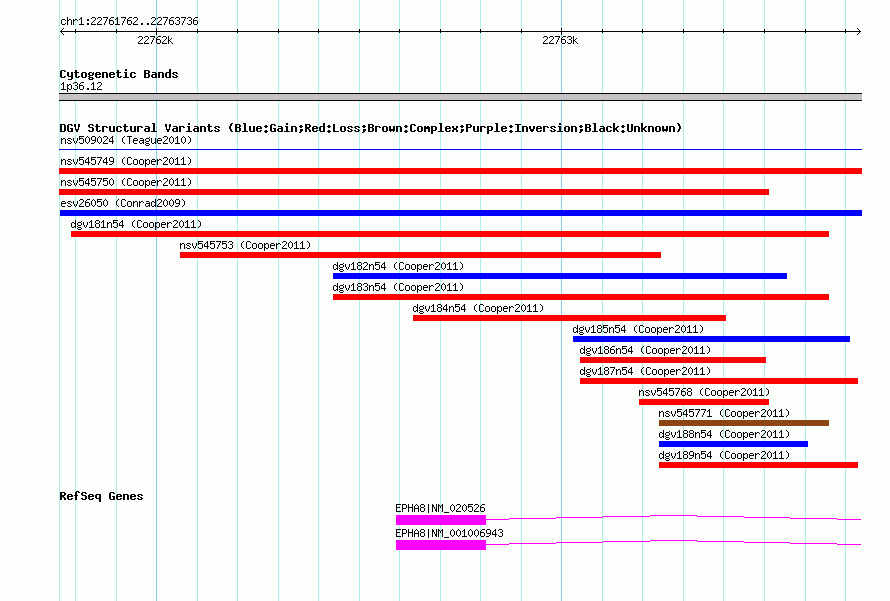Click the EPHA8|NM_001006943 magenta exon block
The image size is (890, 601).
pos(441,545)
